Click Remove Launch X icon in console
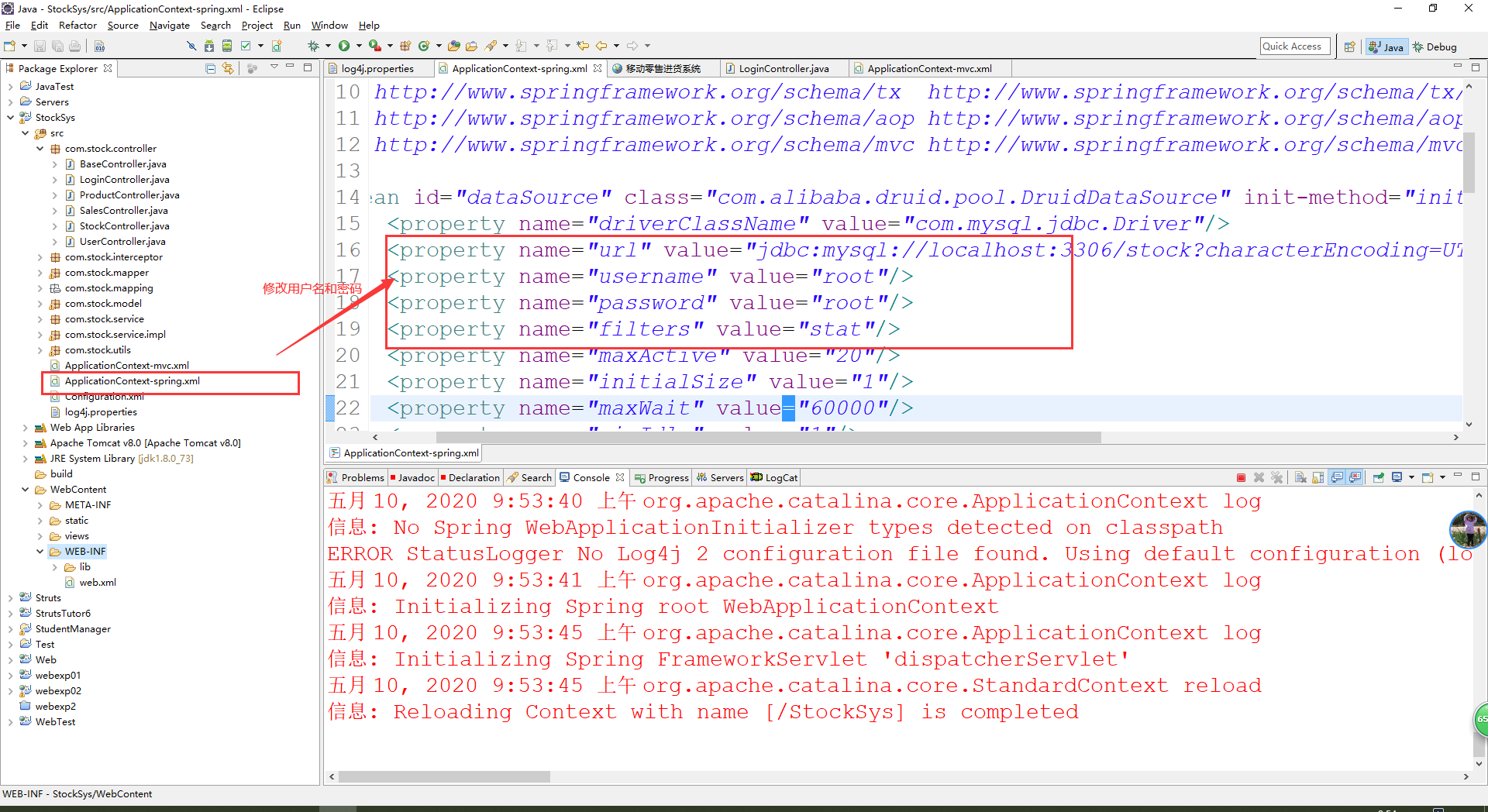This screenshot has width=1488, height=812. click(x=1259, y=477)
